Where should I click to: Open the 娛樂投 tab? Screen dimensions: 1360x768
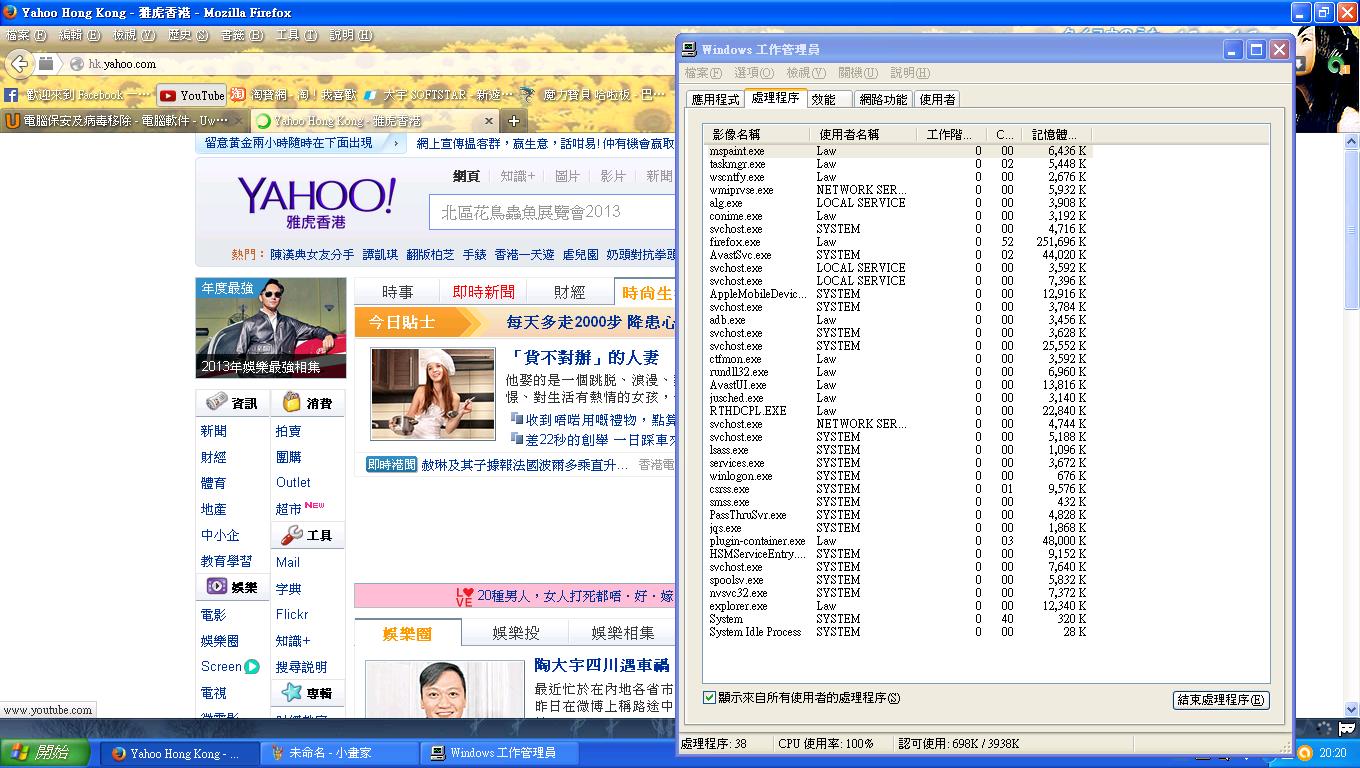click(516, 633)
